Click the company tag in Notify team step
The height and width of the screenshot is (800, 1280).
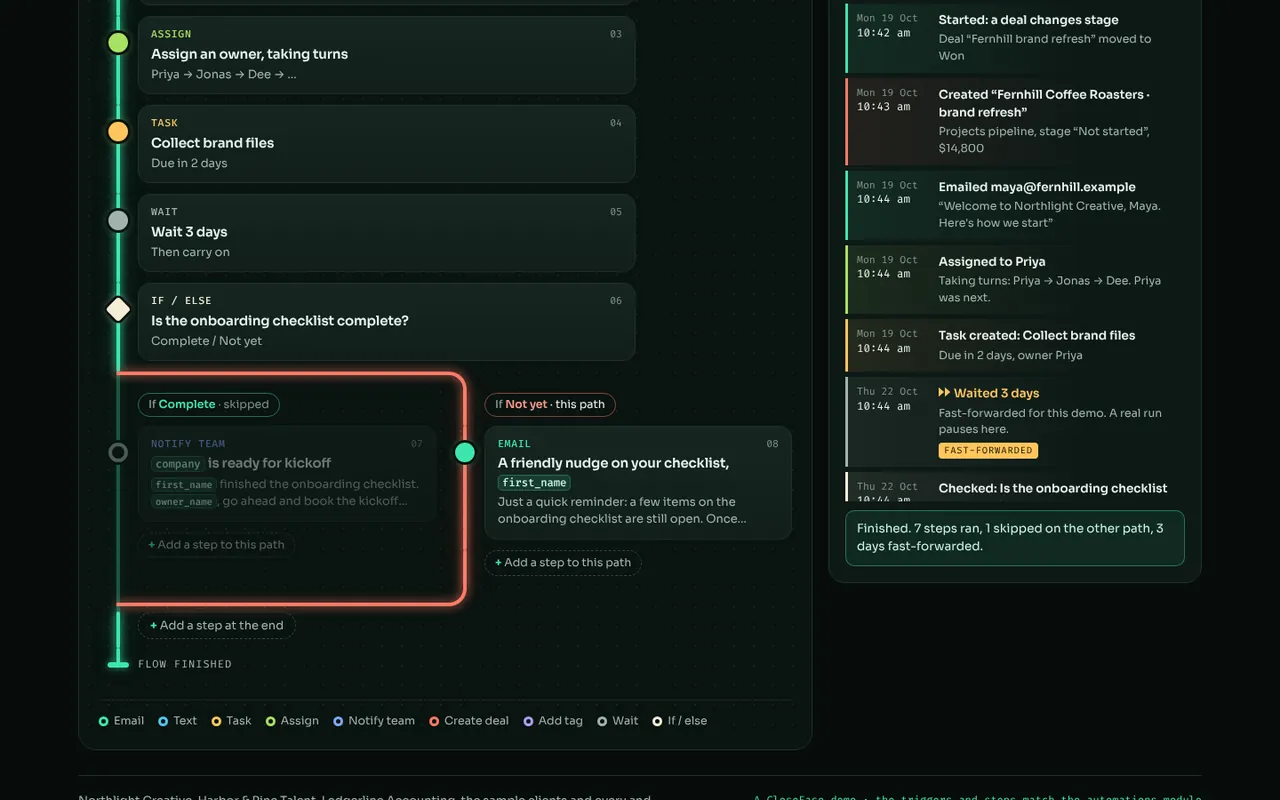click(x=178, y=464)
